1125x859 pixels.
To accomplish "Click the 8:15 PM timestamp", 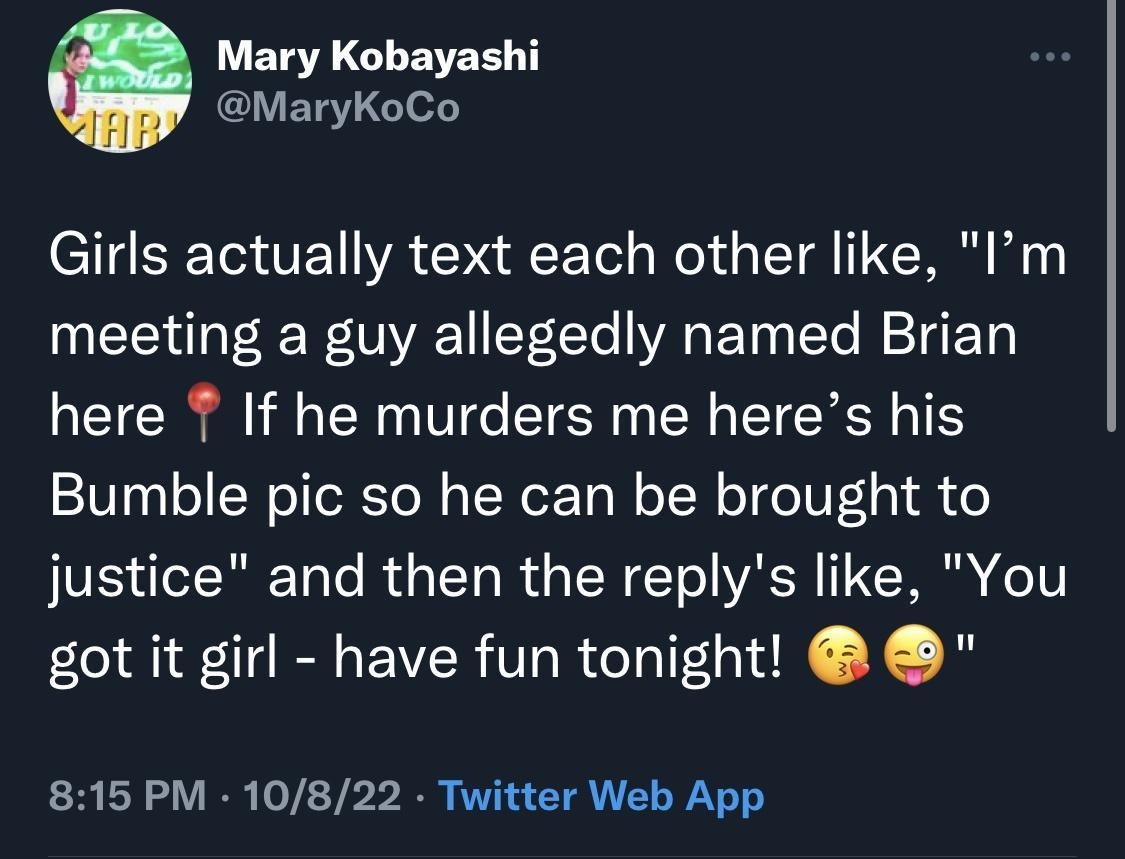I will coord(118,797).
